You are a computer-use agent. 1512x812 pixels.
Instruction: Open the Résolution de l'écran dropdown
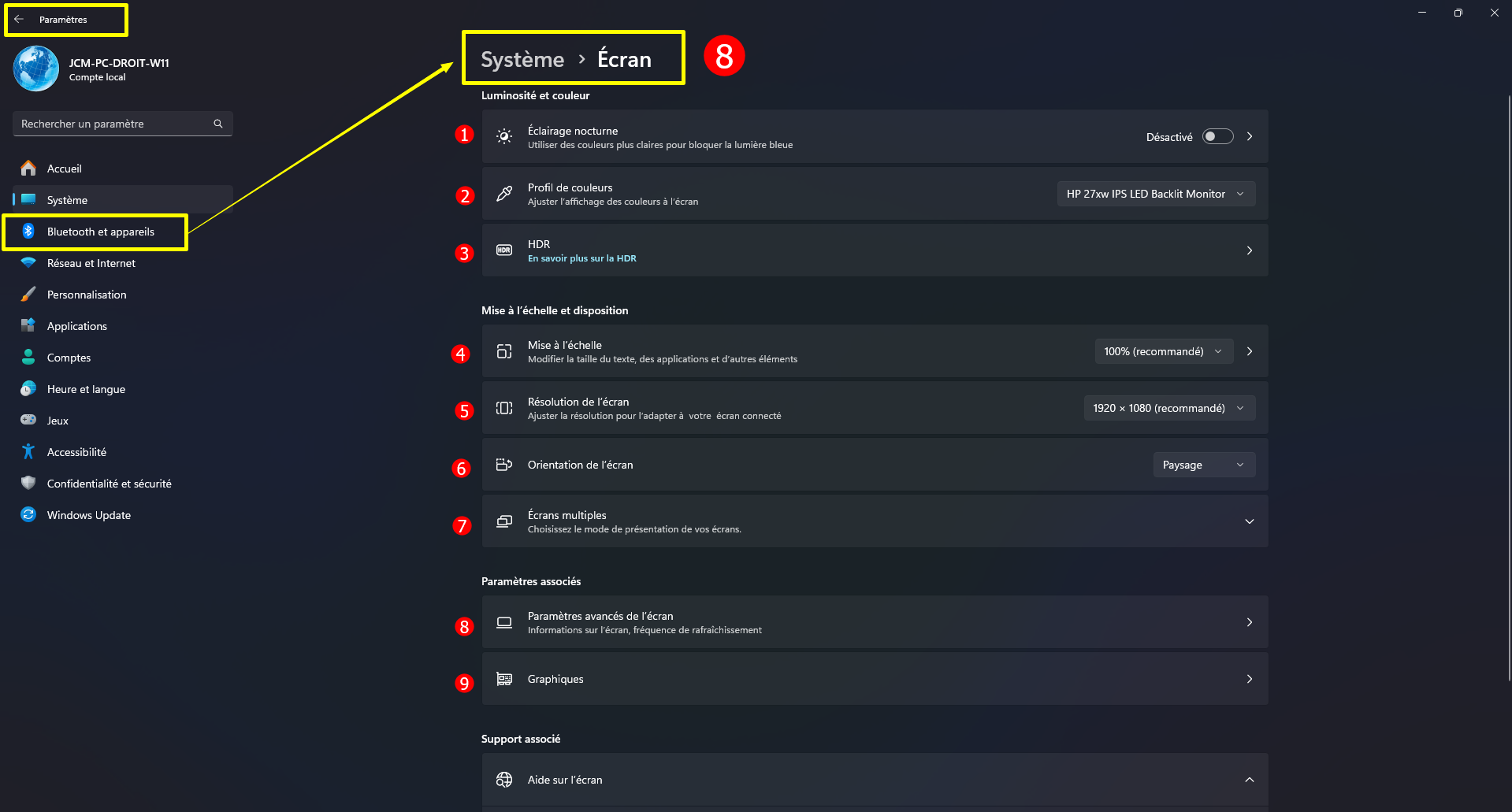pos(1168,408)
